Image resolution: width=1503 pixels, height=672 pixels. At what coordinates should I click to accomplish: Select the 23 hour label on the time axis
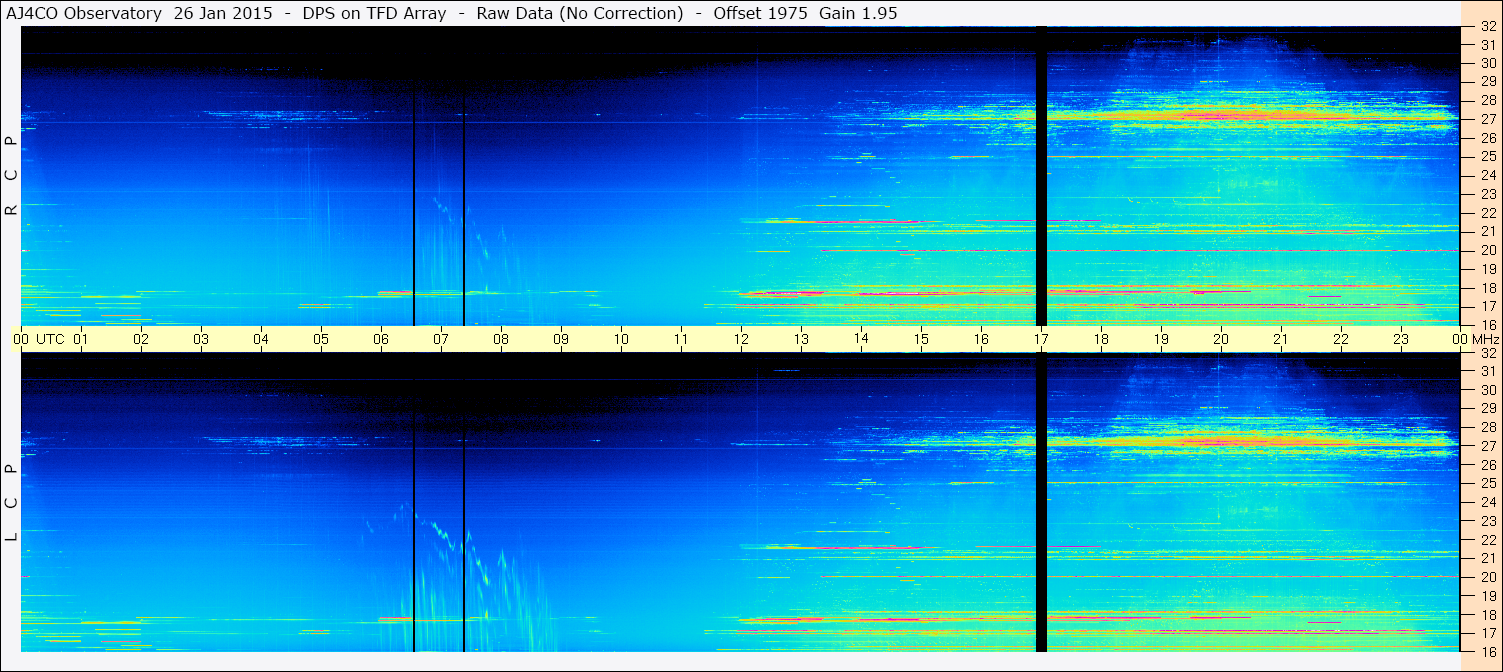pyautogui.click(x=1401, y=339)
